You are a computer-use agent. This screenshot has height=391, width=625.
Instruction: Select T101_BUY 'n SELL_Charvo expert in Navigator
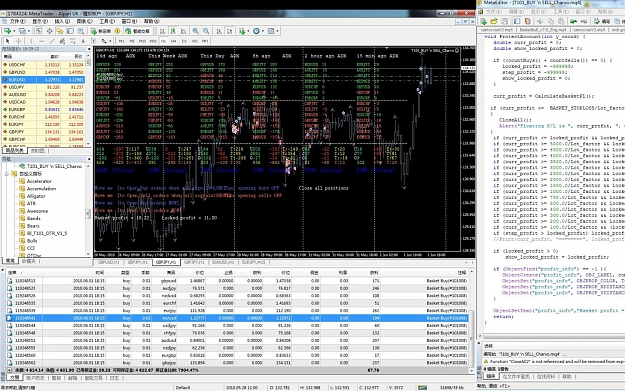coord(54,166)
